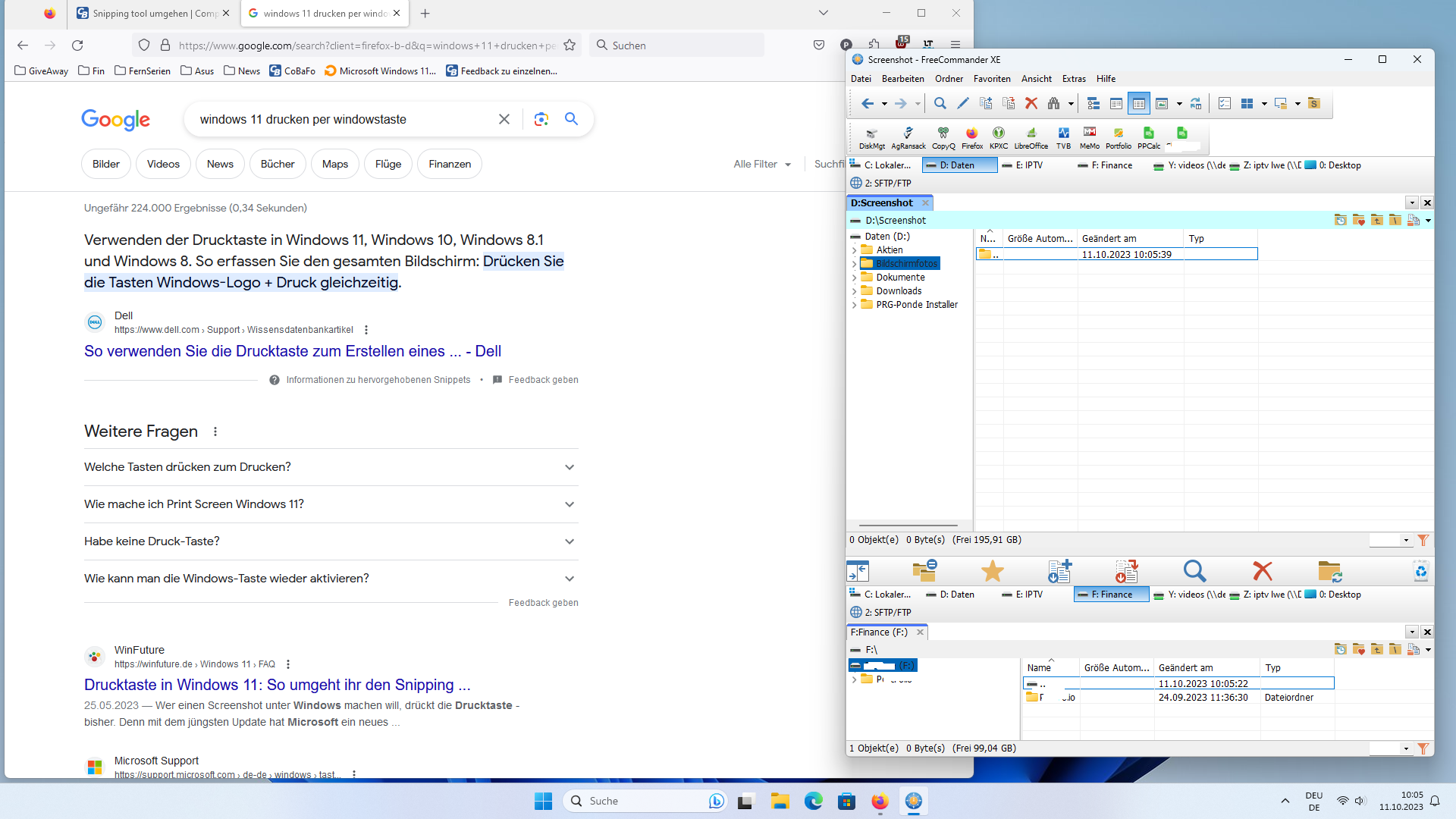
Task: Open the Extras menu
Action: click(x=1073, y=79)
